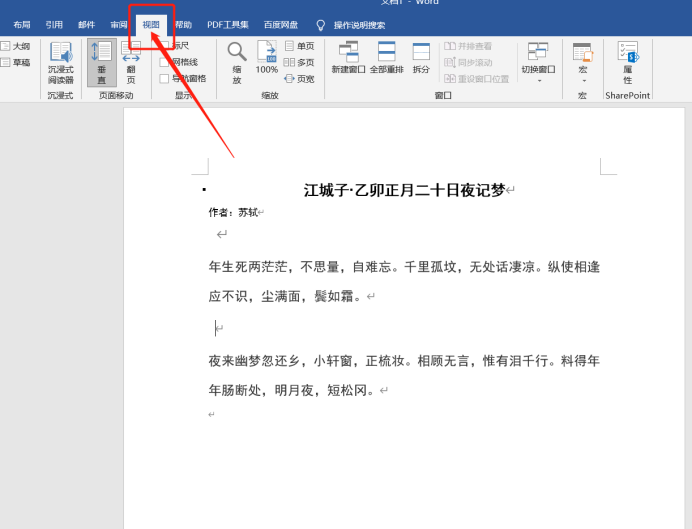Open the PDF工具集 tab

(x=228, y=25)
